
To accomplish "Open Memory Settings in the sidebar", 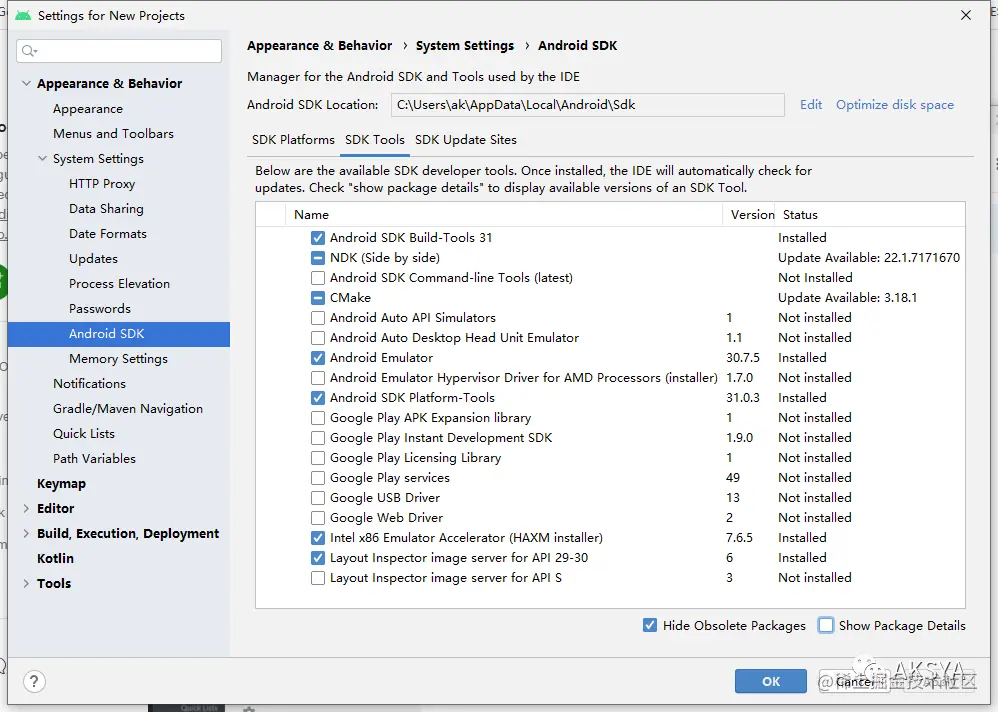I will click(x=118, y=359).
